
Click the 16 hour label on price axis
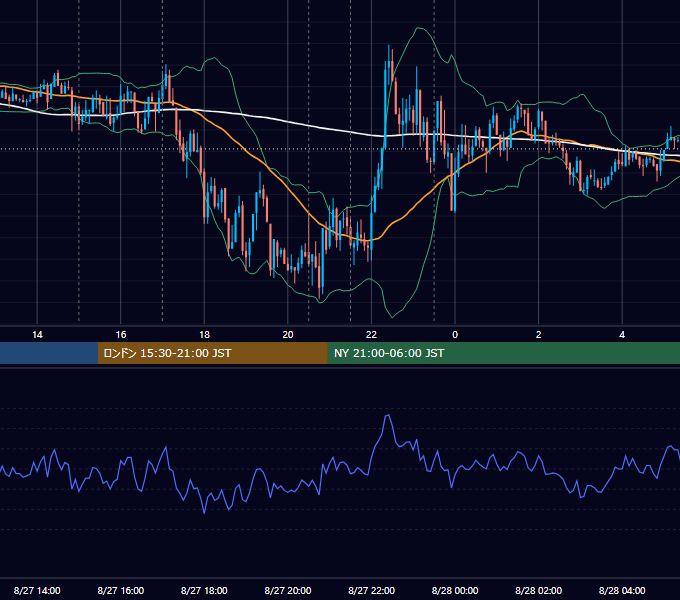tap(121, 335)
